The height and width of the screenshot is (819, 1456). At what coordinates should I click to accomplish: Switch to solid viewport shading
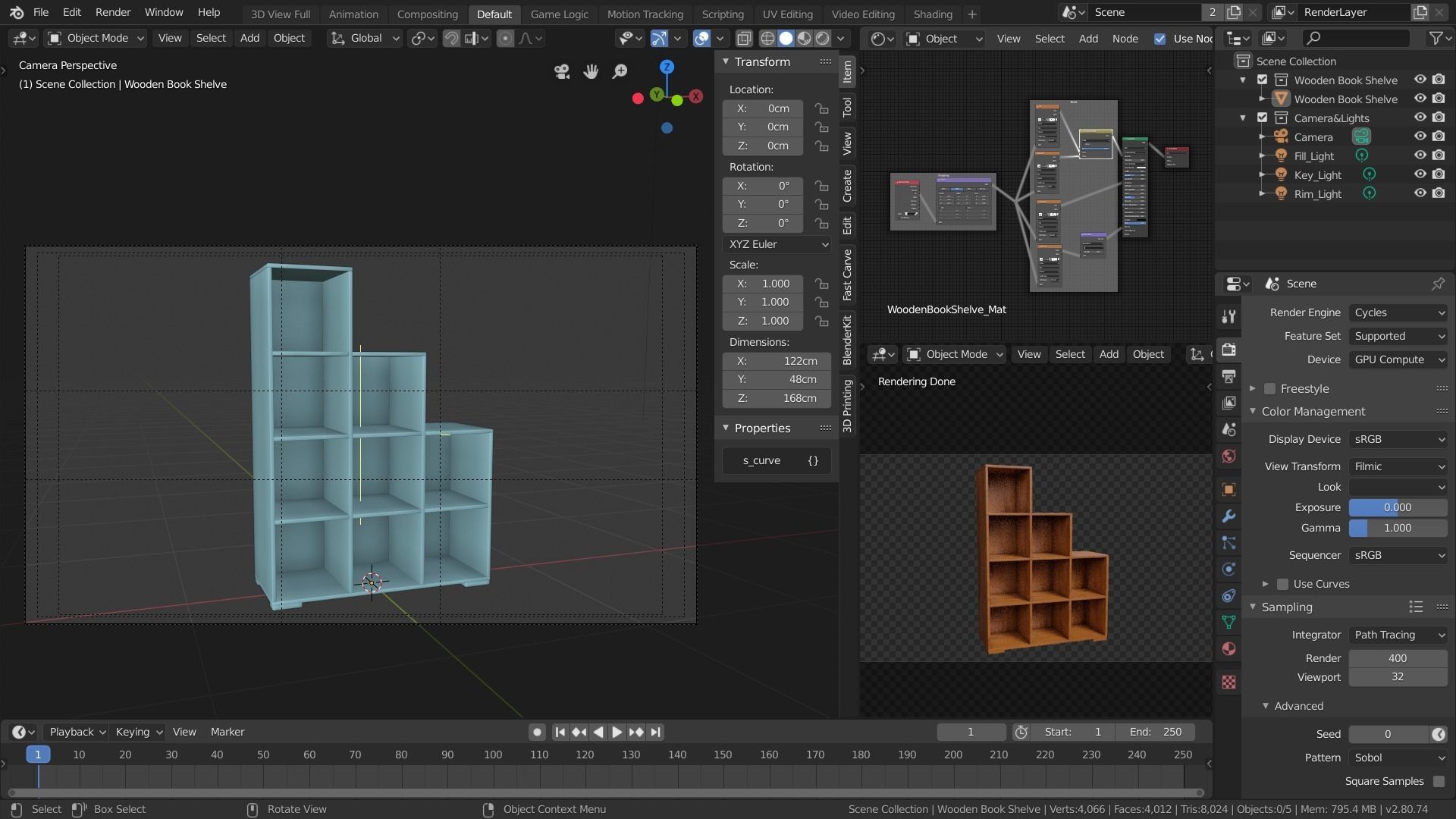[786, 38]
